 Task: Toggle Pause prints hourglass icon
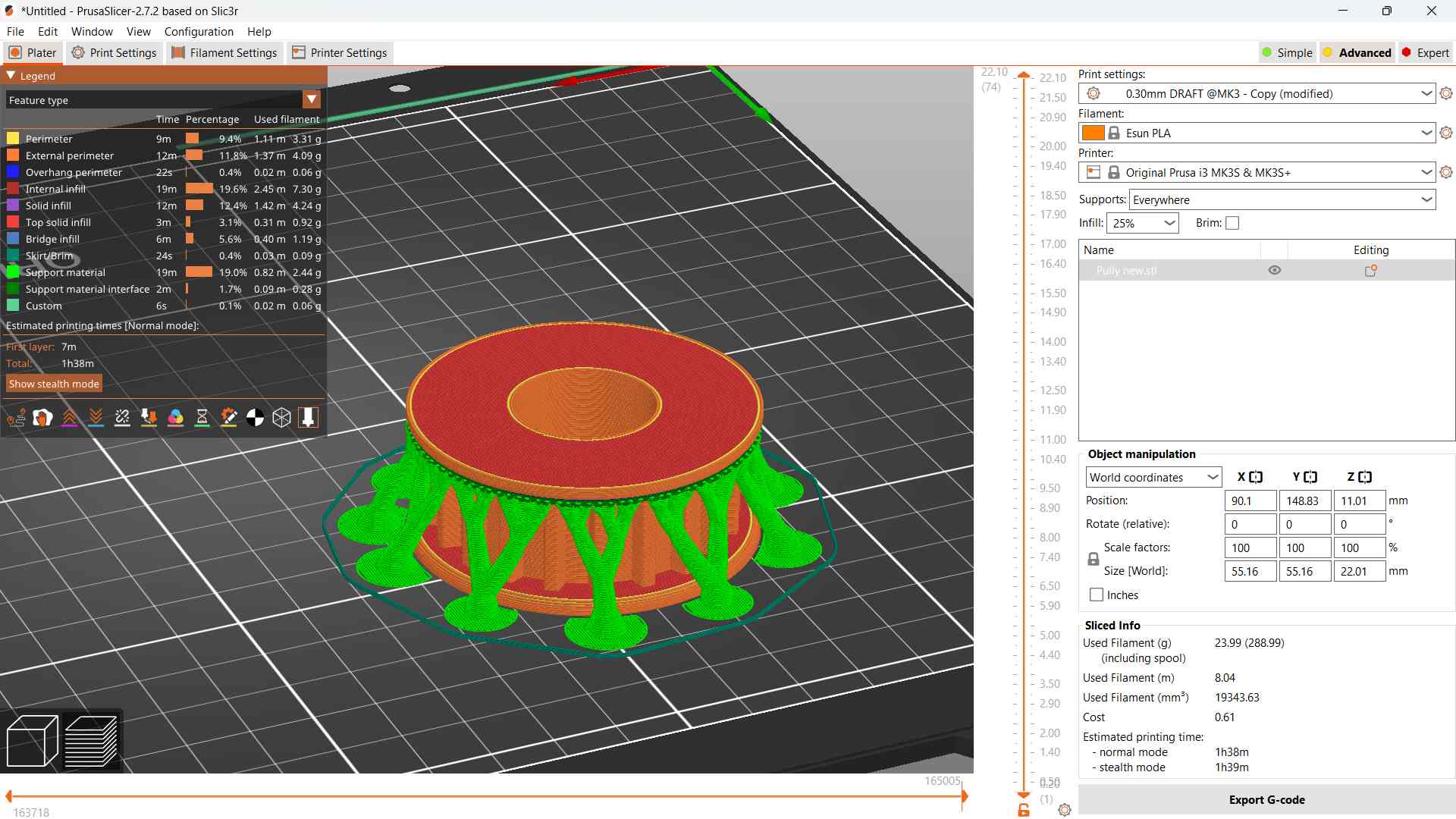202,417
